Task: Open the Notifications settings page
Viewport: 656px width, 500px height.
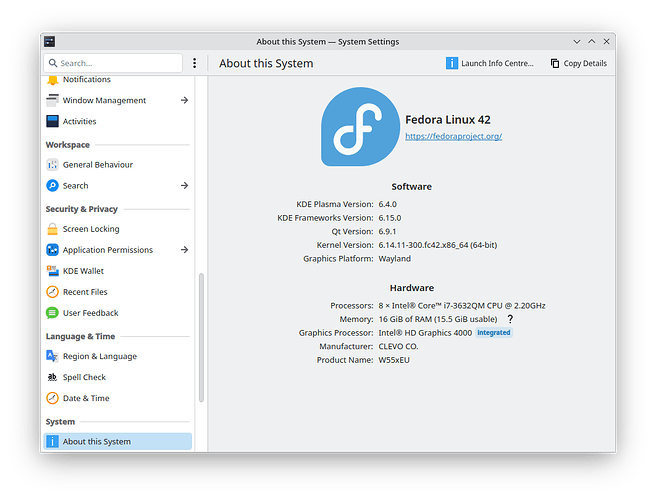Action: pyautogui.click(x=118, y=80)
